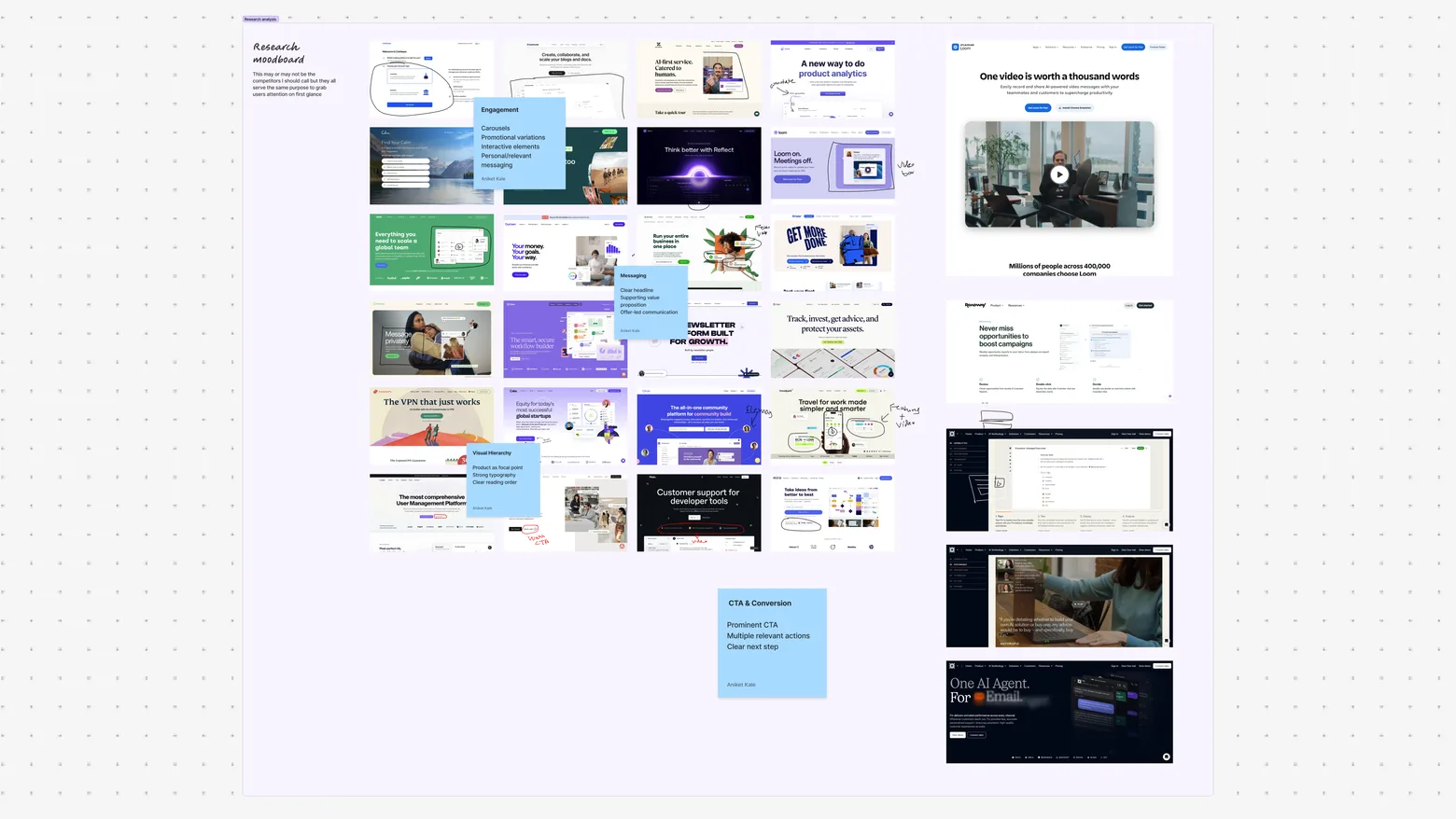Screen dimensions: 1456x819
Task: Select the "Never miss opportunities" screenshot
Action: click(1059, 352)
